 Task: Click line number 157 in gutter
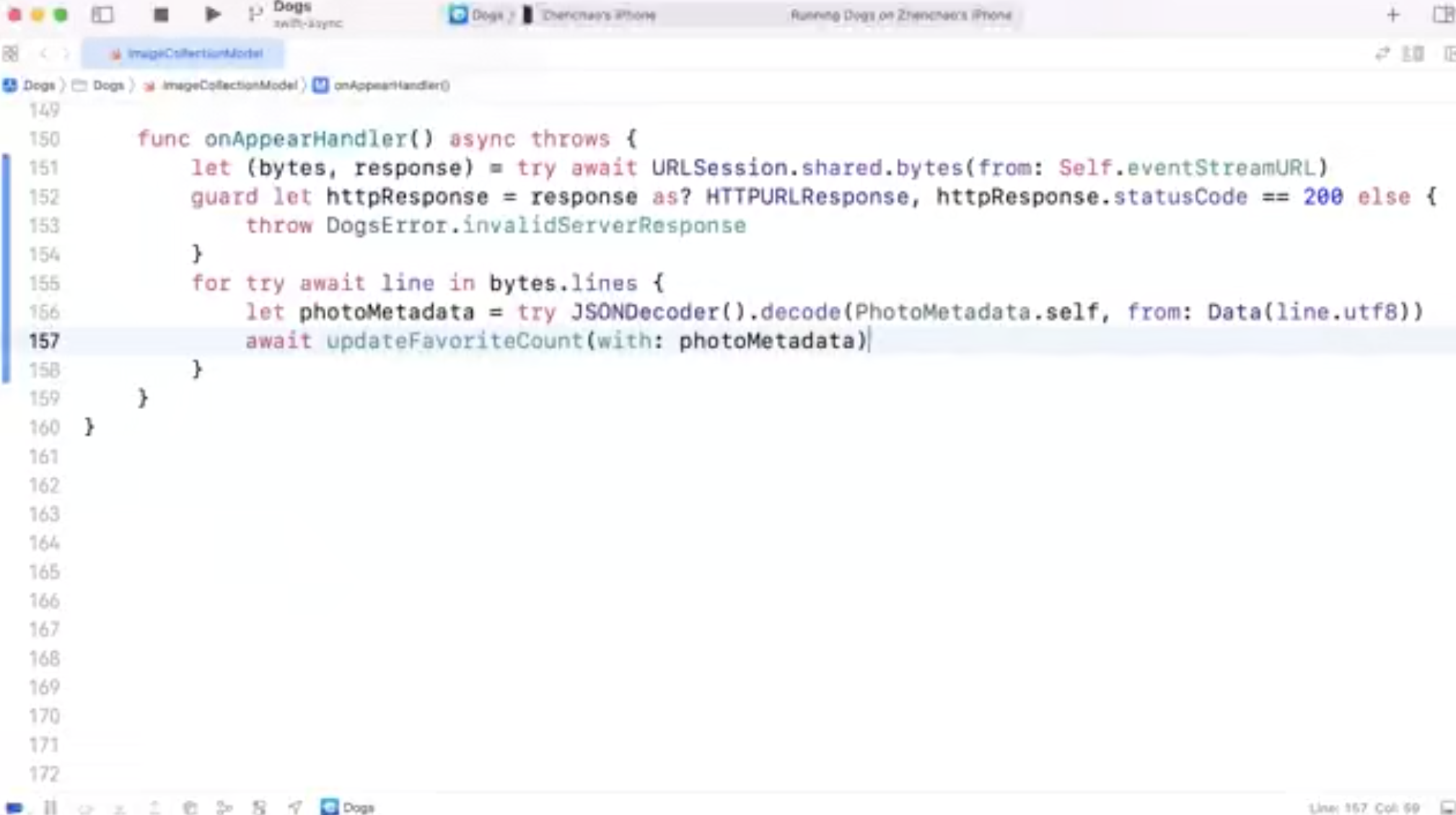pyautogui.click(x=45, y=340)
